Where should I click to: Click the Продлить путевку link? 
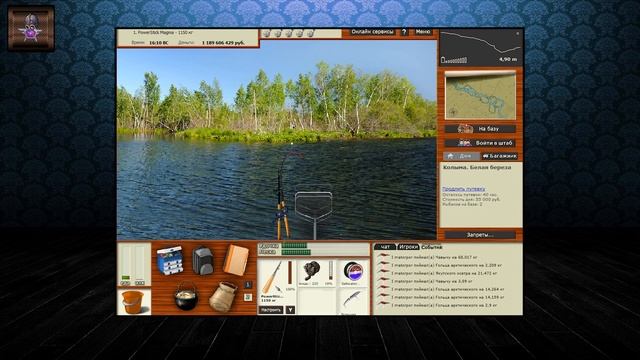463,189
